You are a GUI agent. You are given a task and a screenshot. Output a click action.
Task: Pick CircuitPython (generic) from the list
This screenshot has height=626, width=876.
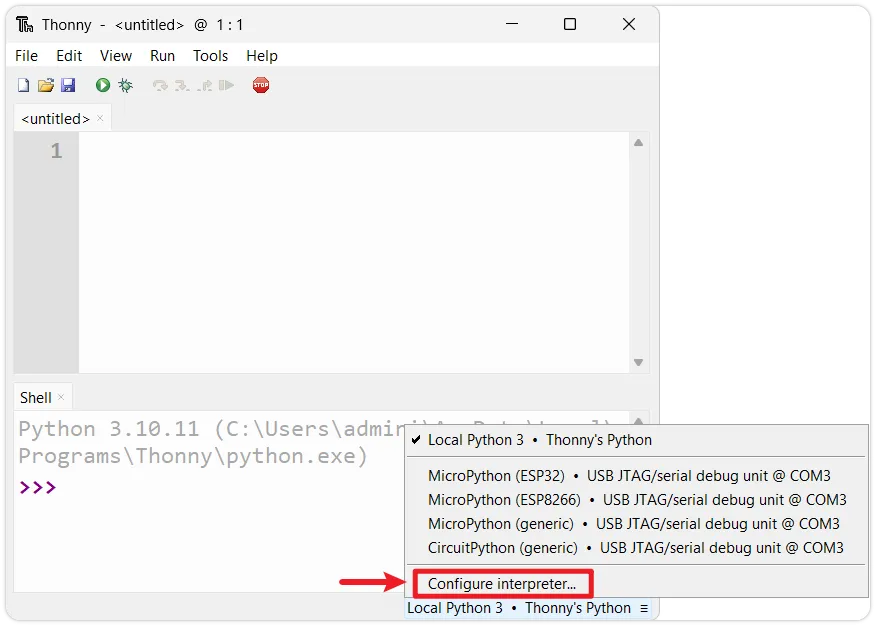pos(635,548)
